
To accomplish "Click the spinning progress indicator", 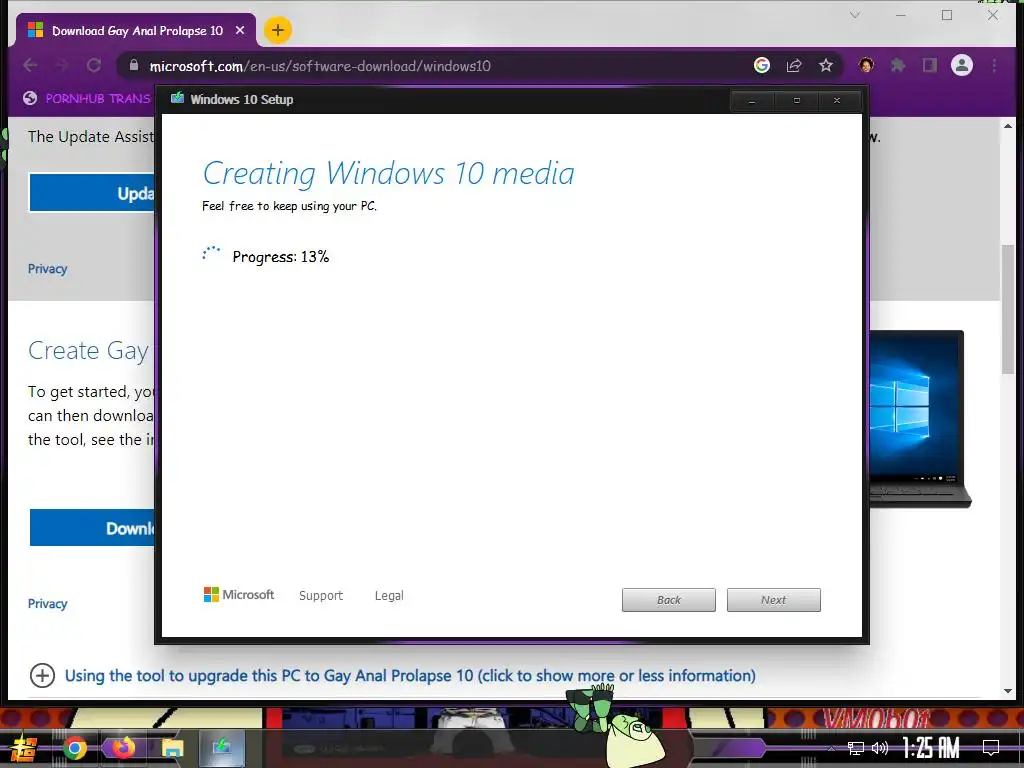I will 211,254.
